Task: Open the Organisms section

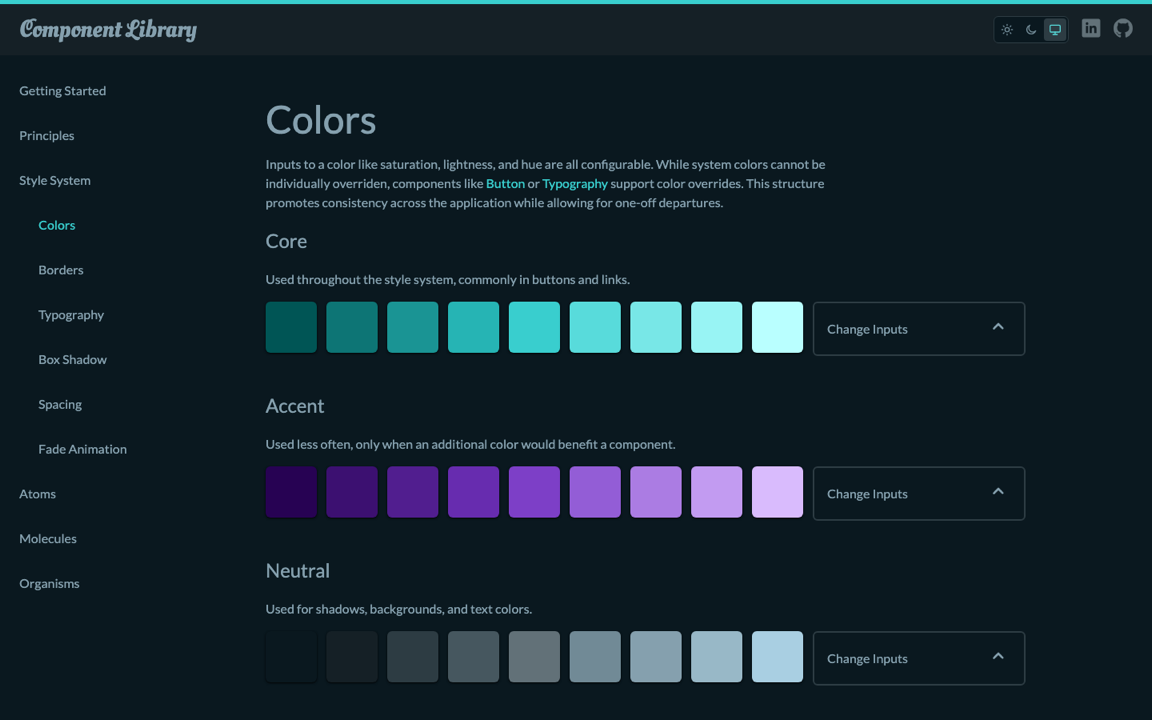Action: coord(49,584)
